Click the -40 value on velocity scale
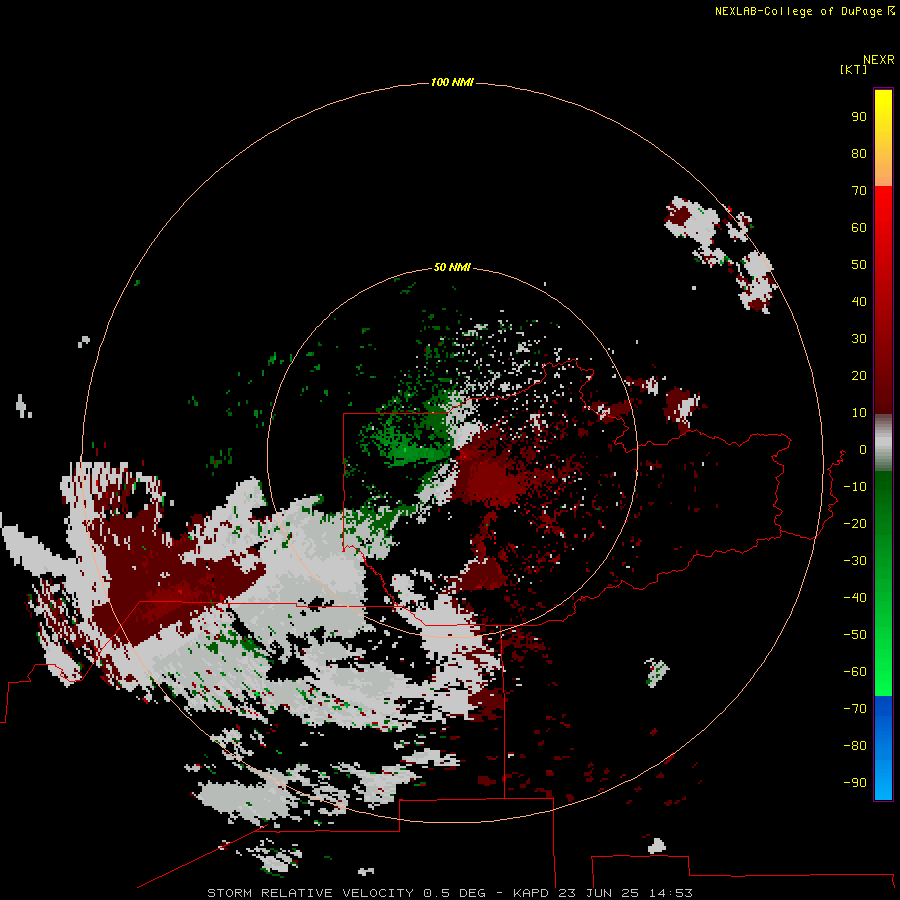This screenshot has height=900, width=900. (x=855, y=598)
